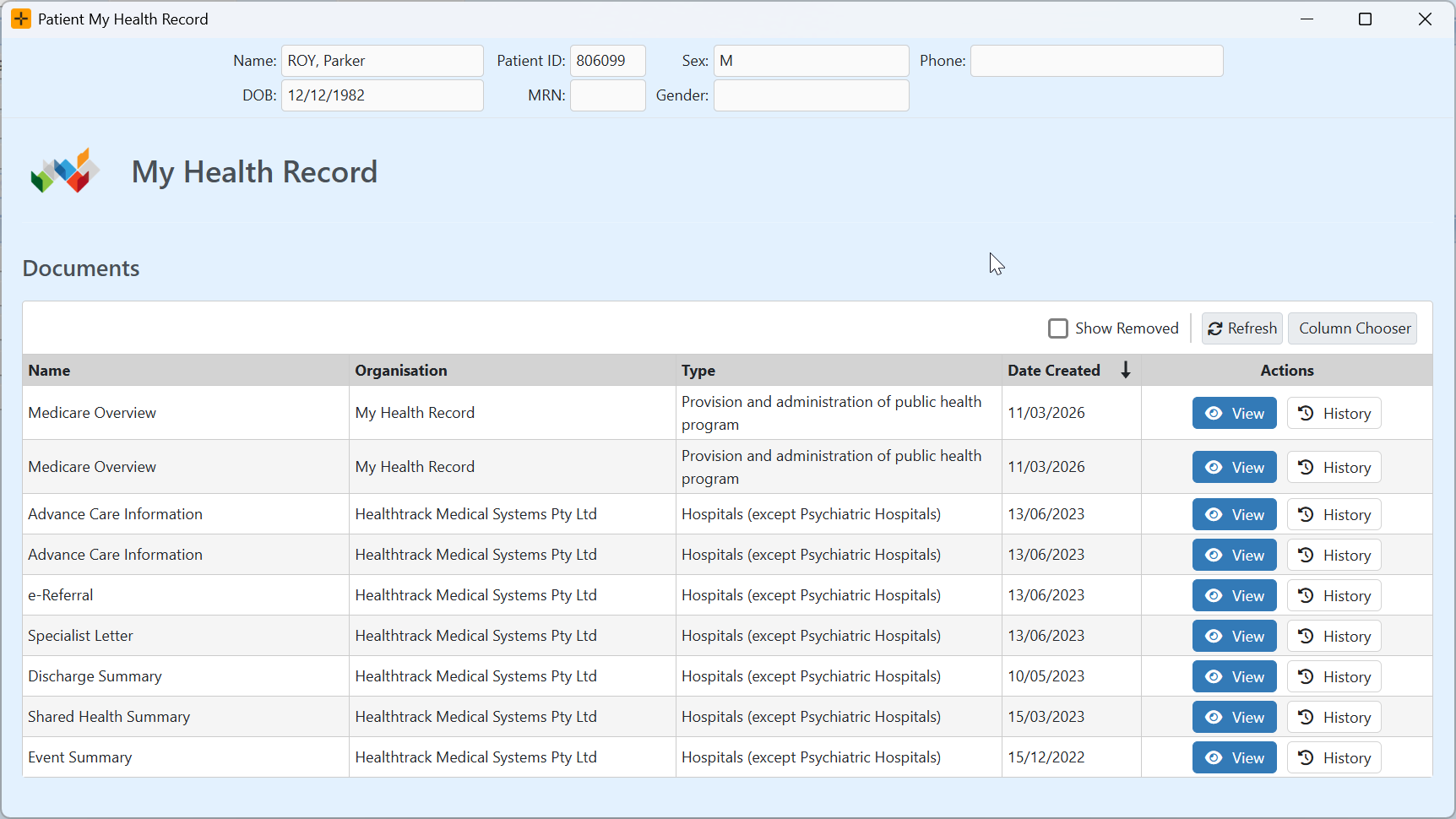Open History for the Discharge Summary
Viewport: 1456px width, 819px height.
tap(1334, 676)
